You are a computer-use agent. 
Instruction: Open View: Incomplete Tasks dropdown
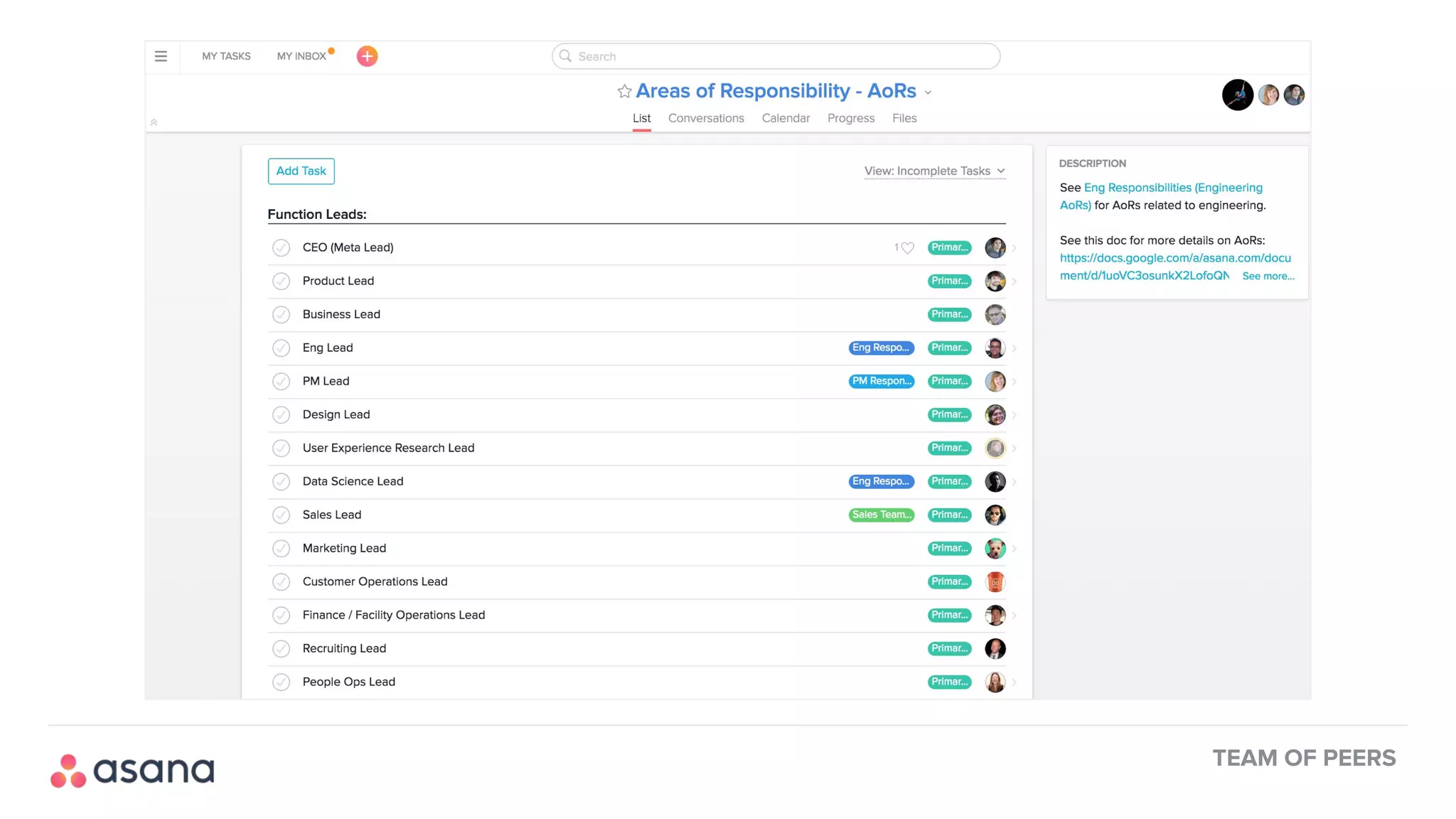pyautogui.click(x=934, y=171)
